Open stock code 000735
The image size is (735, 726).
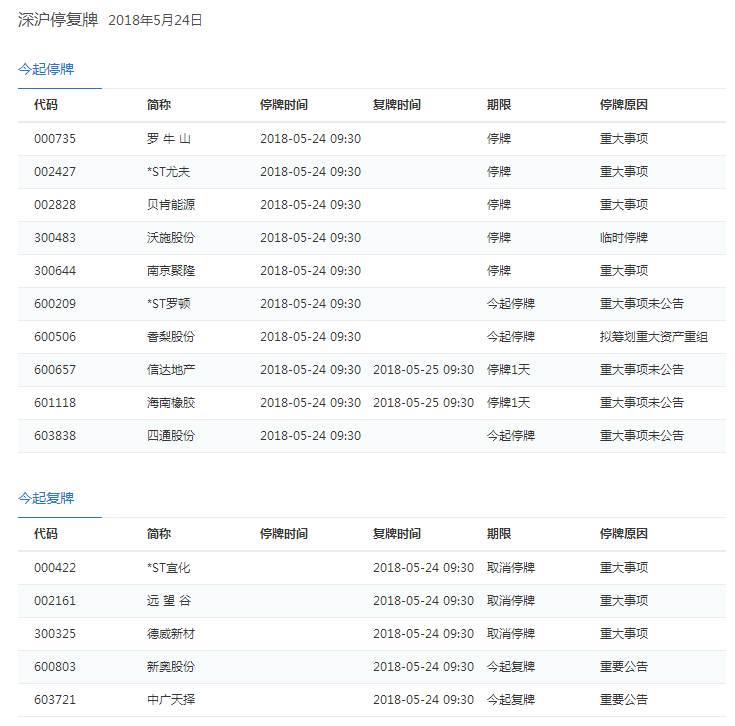coord(54,139)
